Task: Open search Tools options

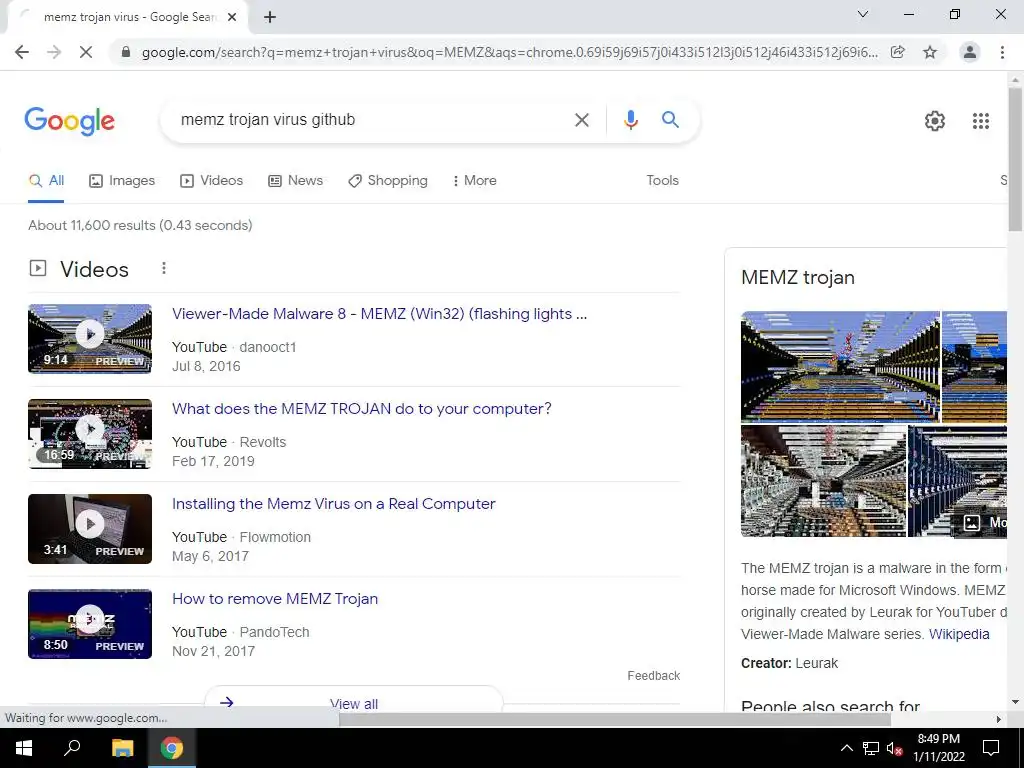Action: click(x=662, y=181)
